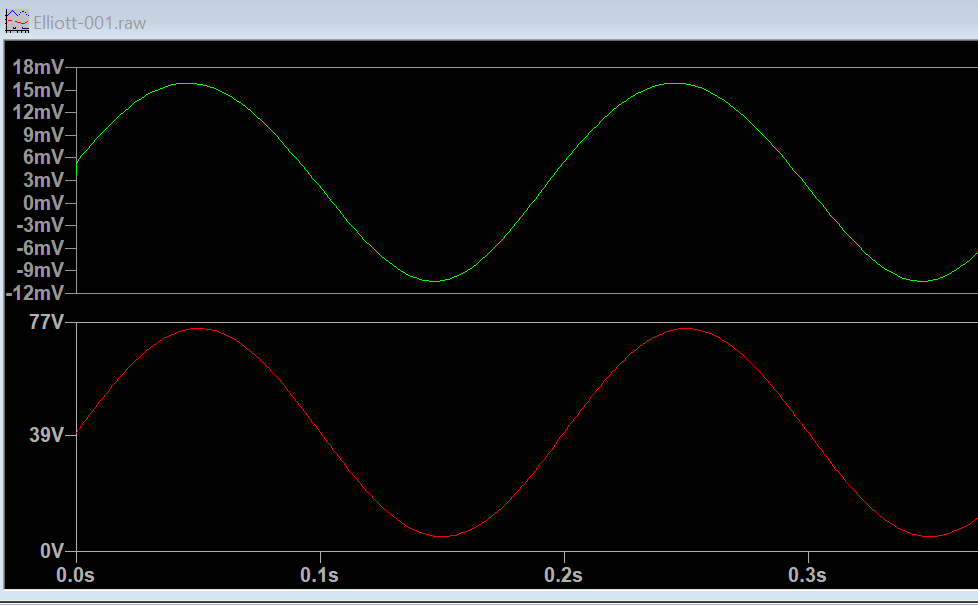Image resolution: width=978 pixels, height=605 pixels.
Task: Click the 12mV axis label
Action: click(x=38, y=112)
